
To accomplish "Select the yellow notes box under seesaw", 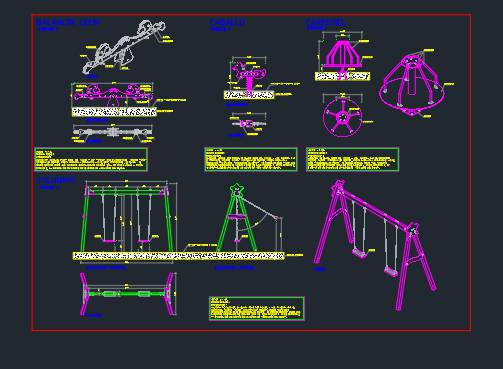I will [91, 160].
